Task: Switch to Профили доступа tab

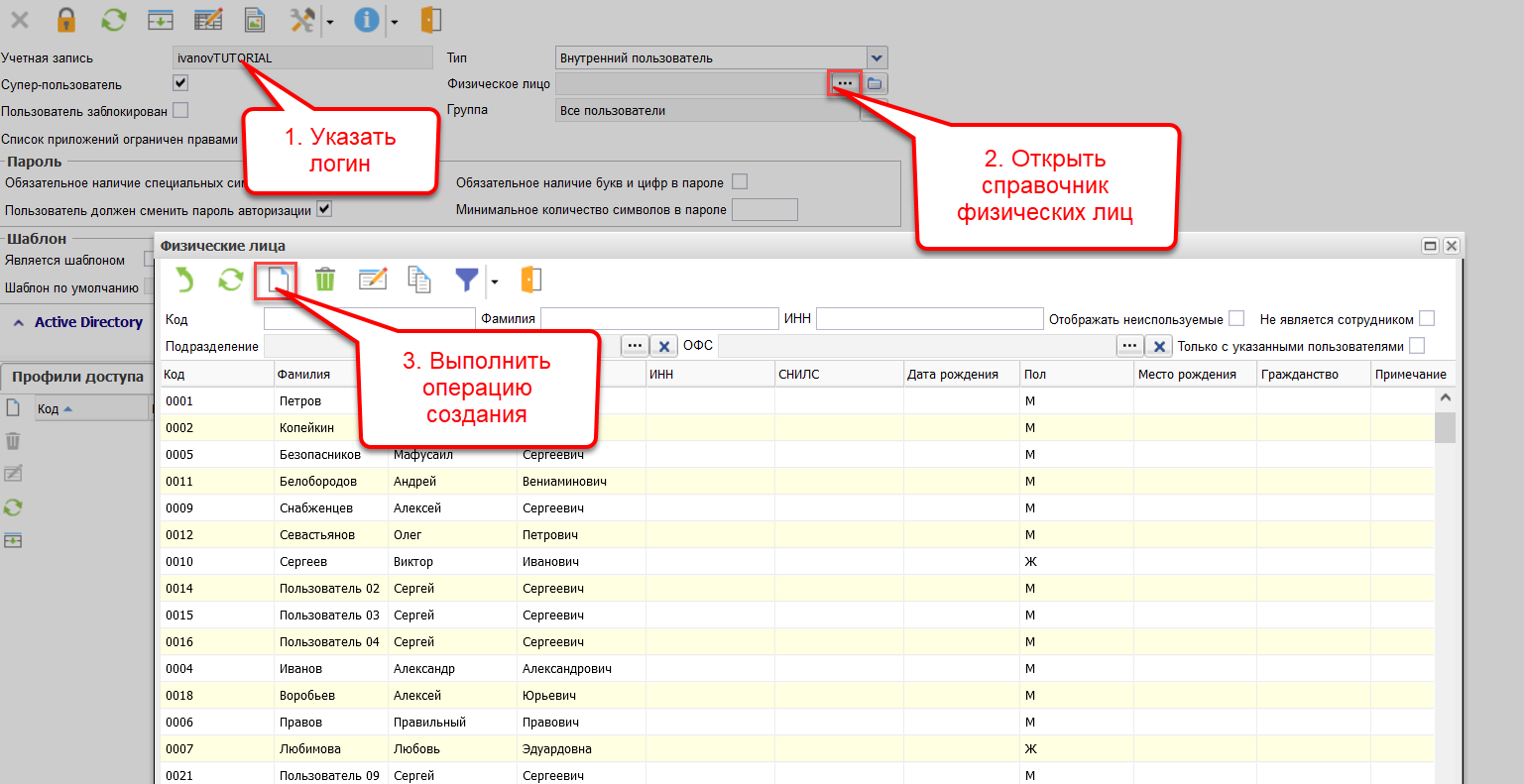Action: 77,377
